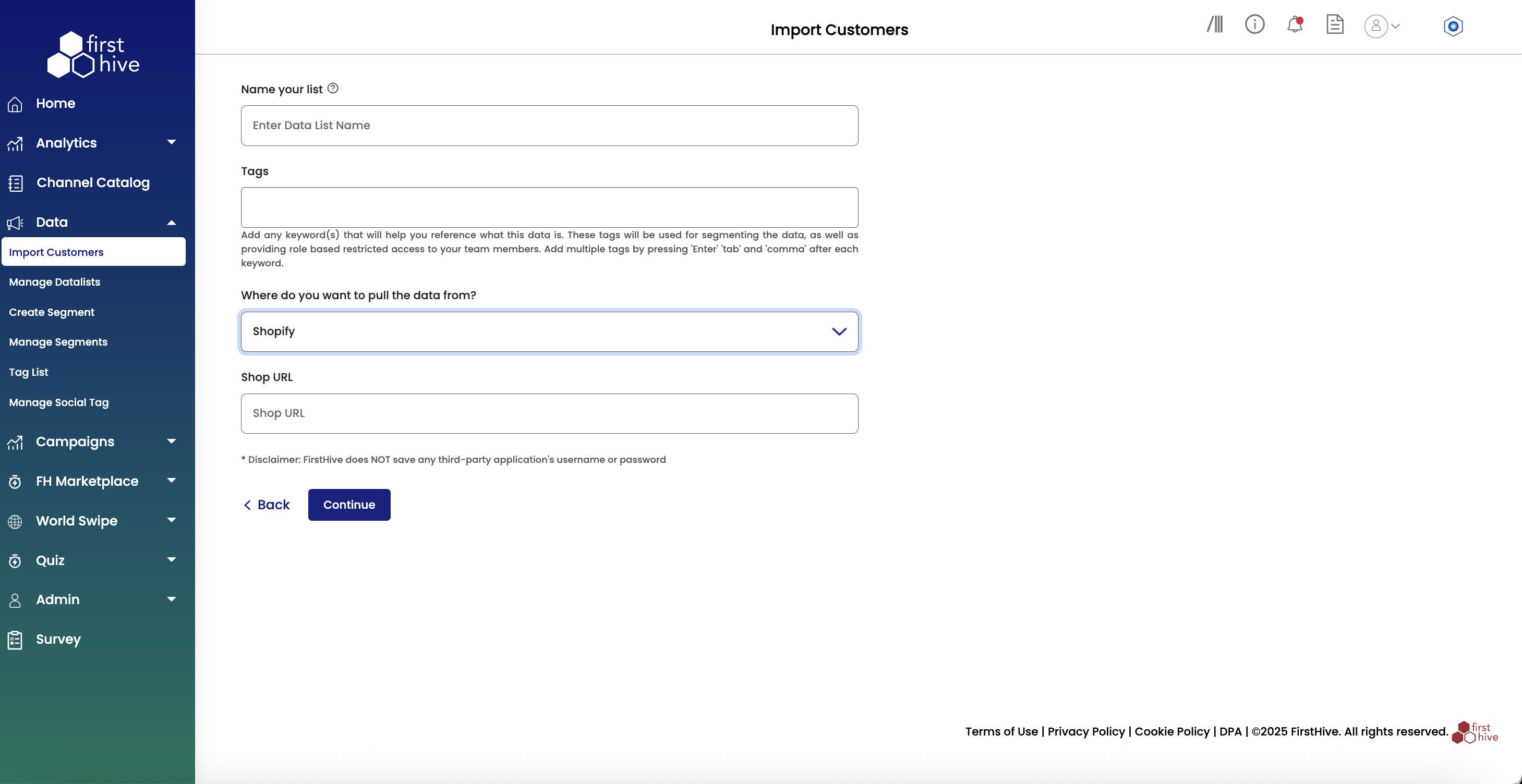
Task: Open Manage Segments
Action: [58, 342]
